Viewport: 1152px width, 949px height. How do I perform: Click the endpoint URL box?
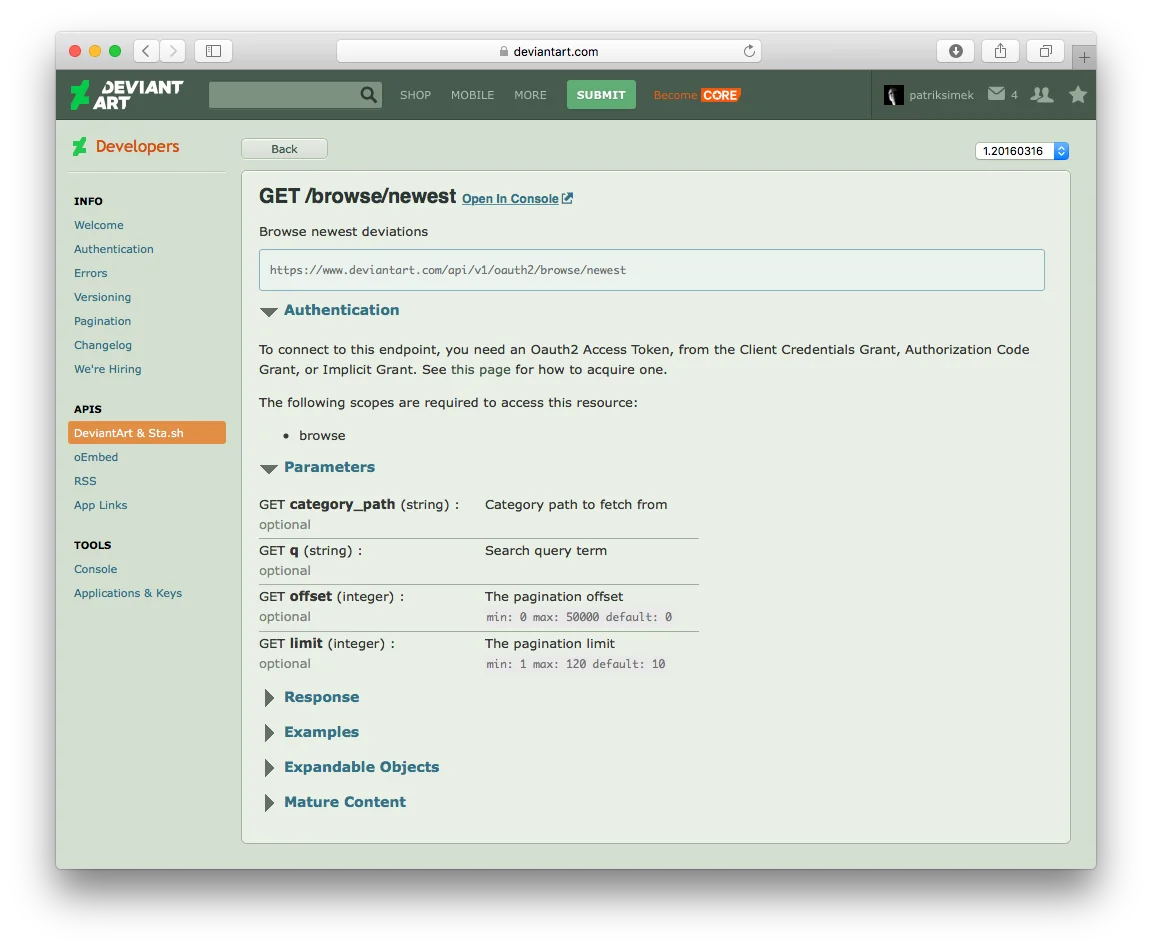coord(652,270)
